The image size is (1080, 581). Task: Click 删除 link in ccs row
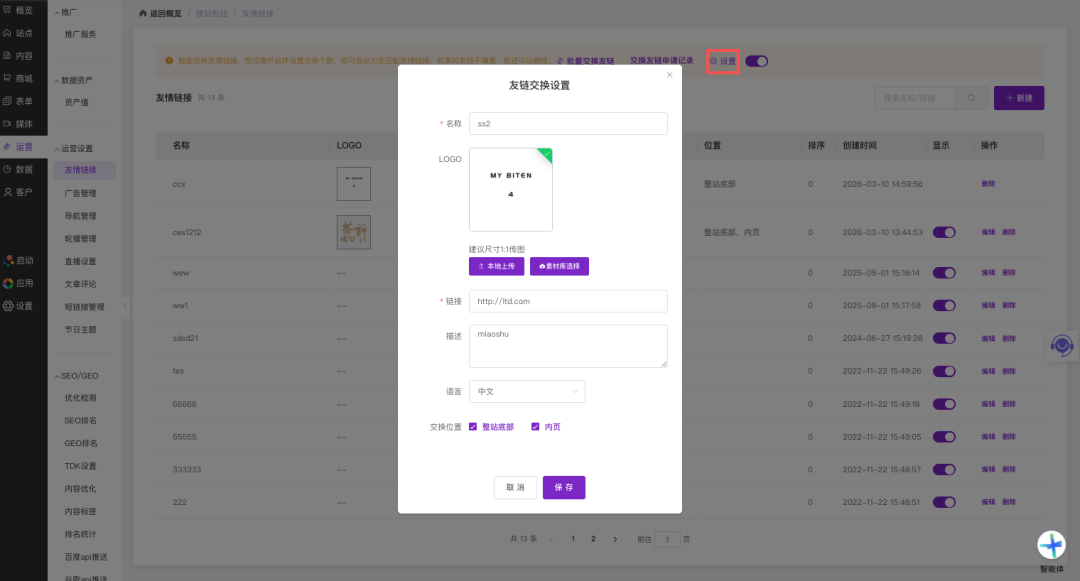(988, 184)
